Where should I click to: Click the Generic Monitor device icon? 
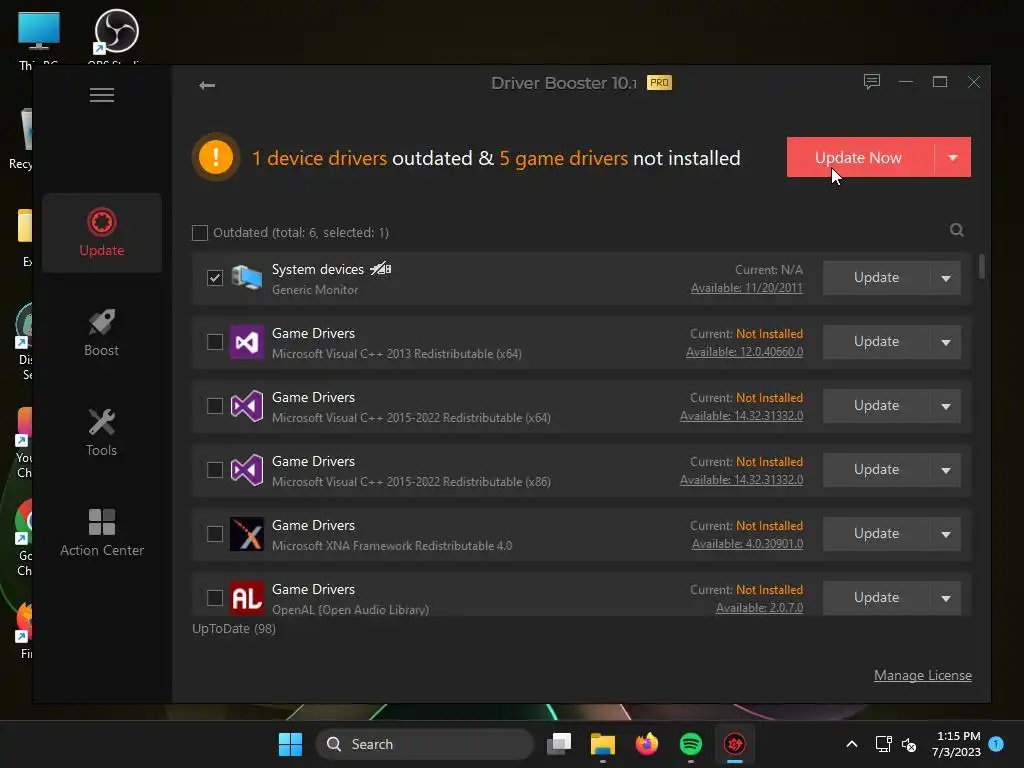247,278
